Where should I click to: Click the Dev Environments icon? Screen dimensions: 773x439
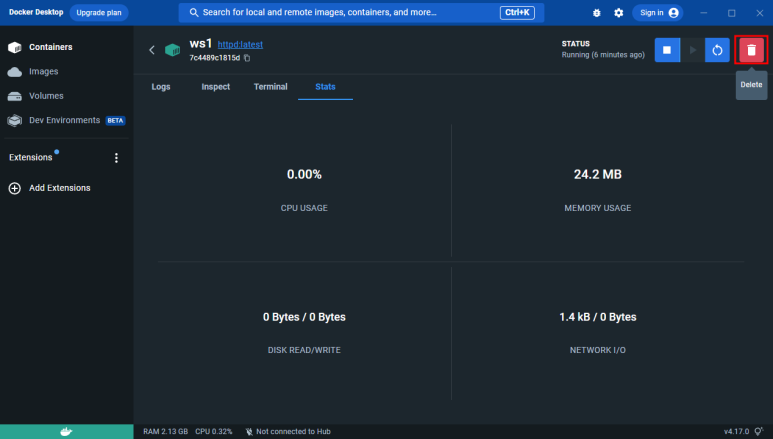(15, 120)
